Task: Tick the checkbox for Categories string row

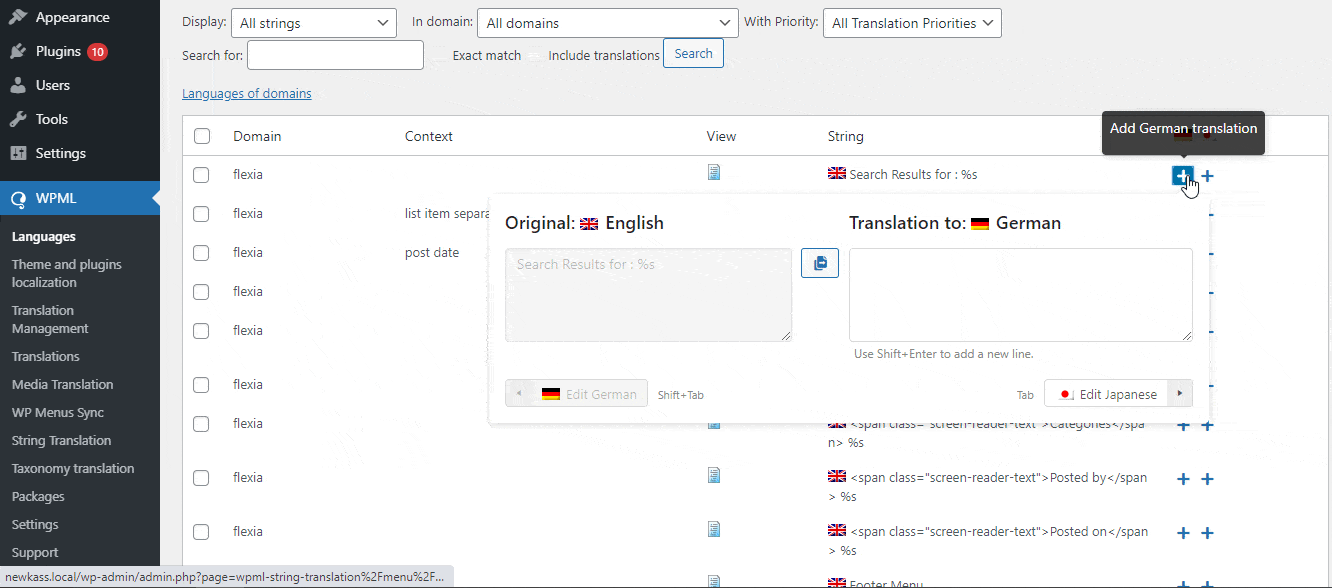Action: coord(201,424)
